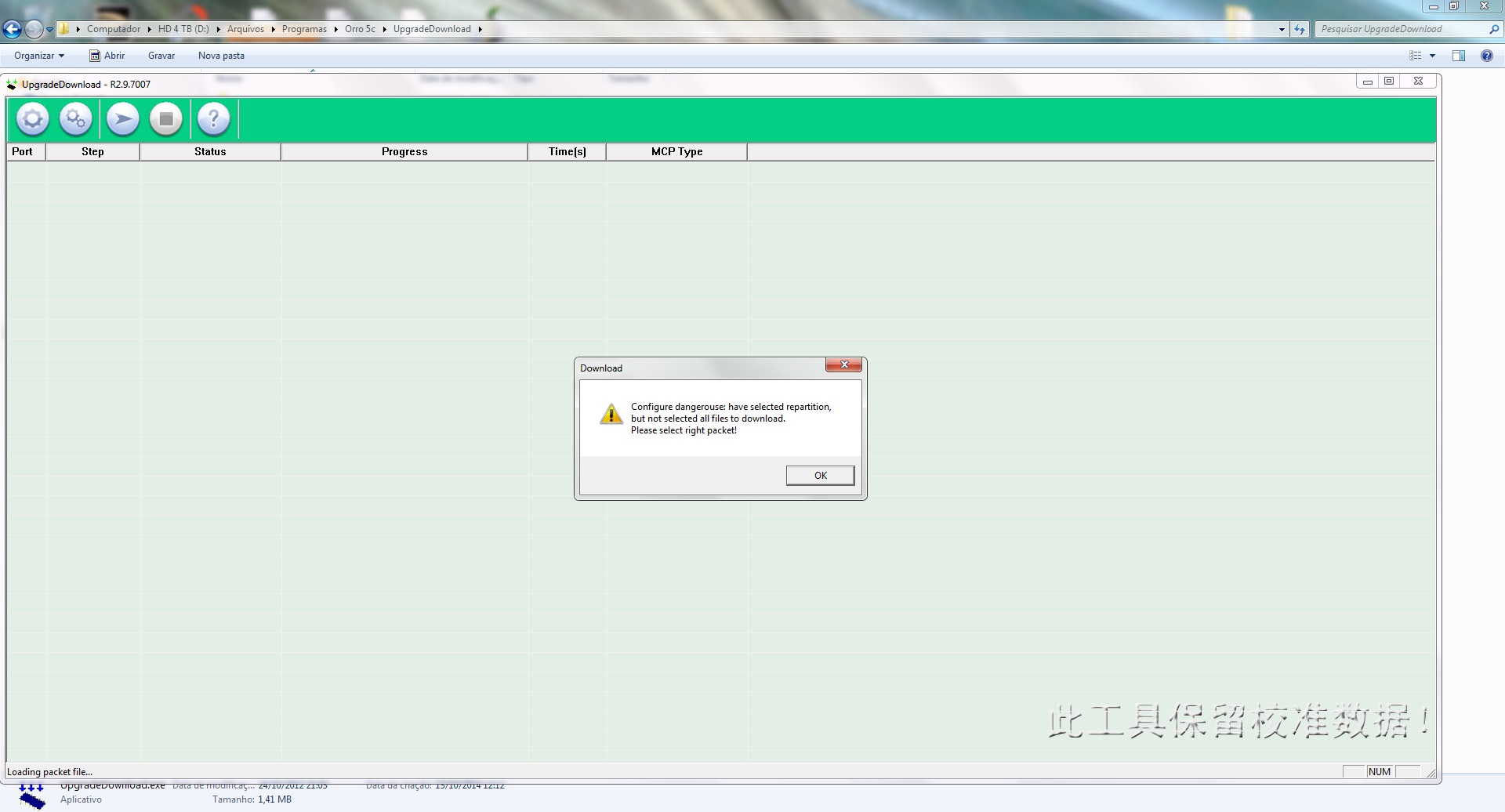Expand the address bar history dropdown
The height and width of the screenshot is (812, 1505).
(x=1282, y=30)
